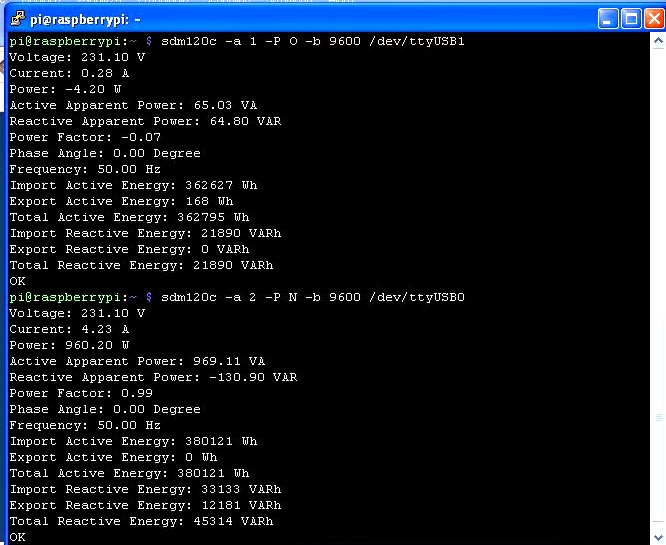
Task: Click 'Export Active Energy: 0 Wh'
Action: pos(113,457)
